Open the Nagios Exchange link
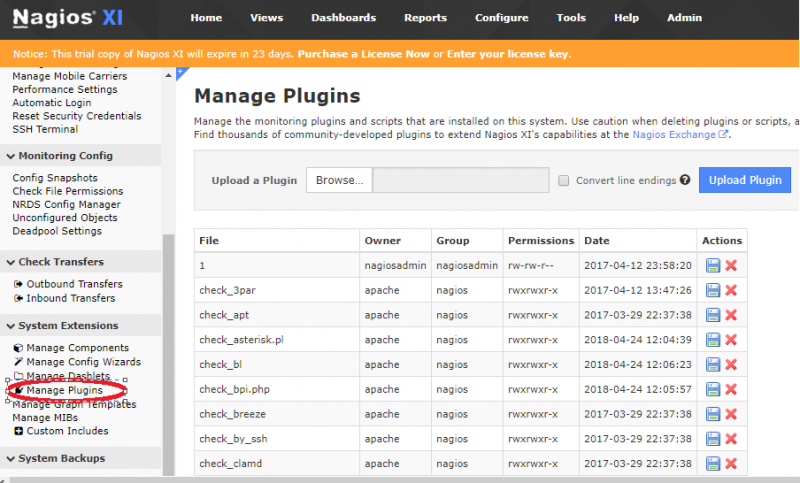This screenshot has height=483, width=800. click(x=680, y=135)
